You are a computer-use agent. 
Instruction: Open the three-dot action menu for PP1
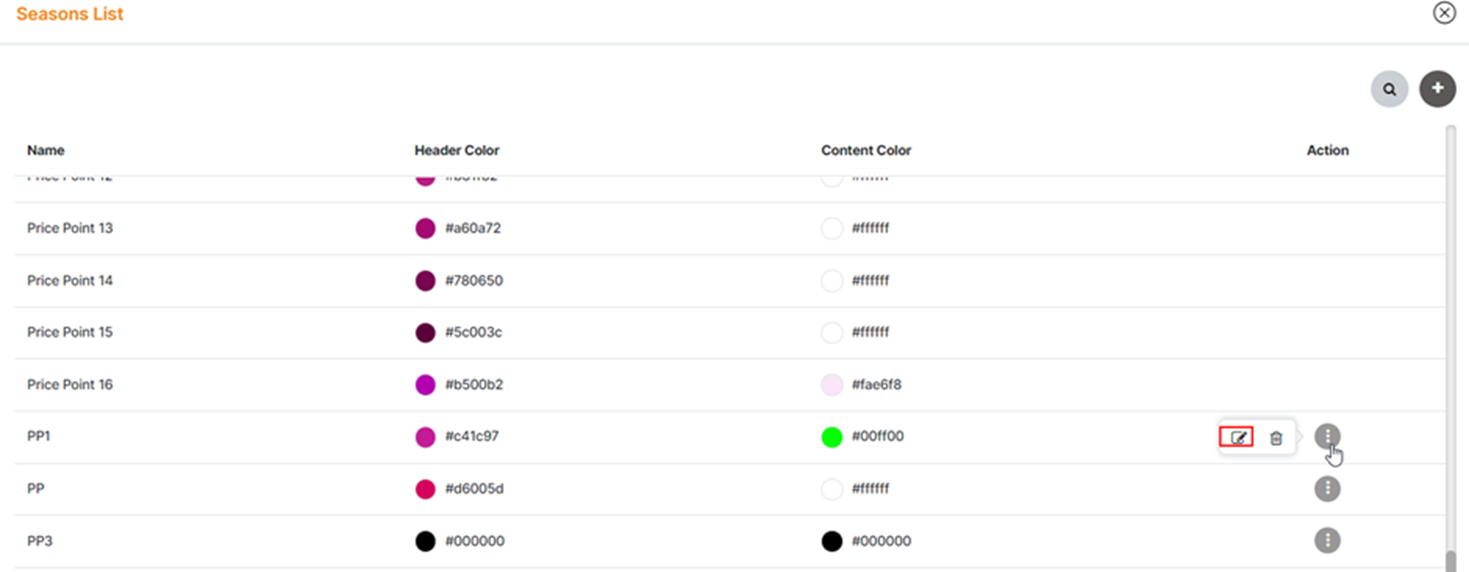coord(1327,436)
